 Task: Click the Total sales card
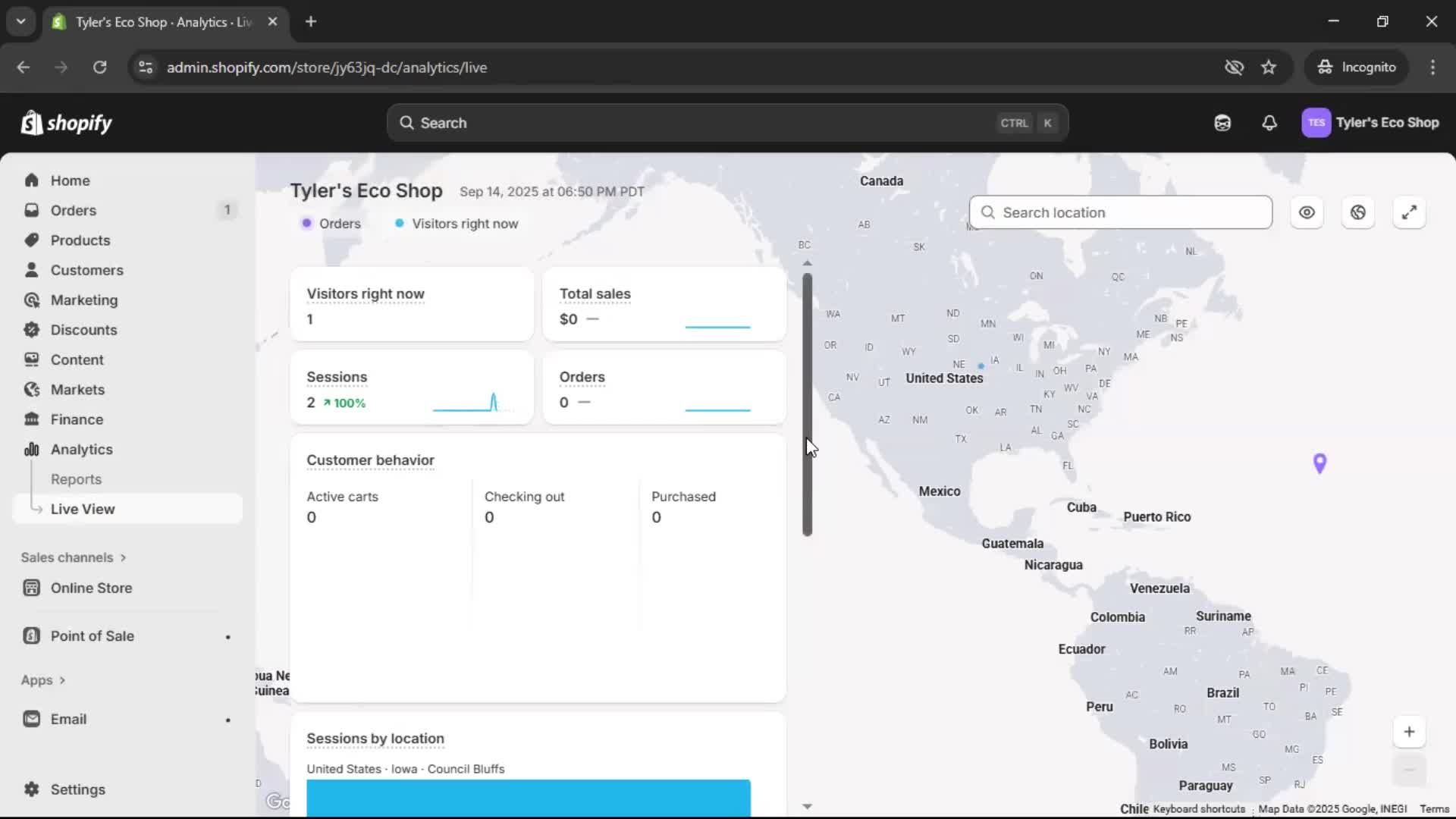[664, 304]
